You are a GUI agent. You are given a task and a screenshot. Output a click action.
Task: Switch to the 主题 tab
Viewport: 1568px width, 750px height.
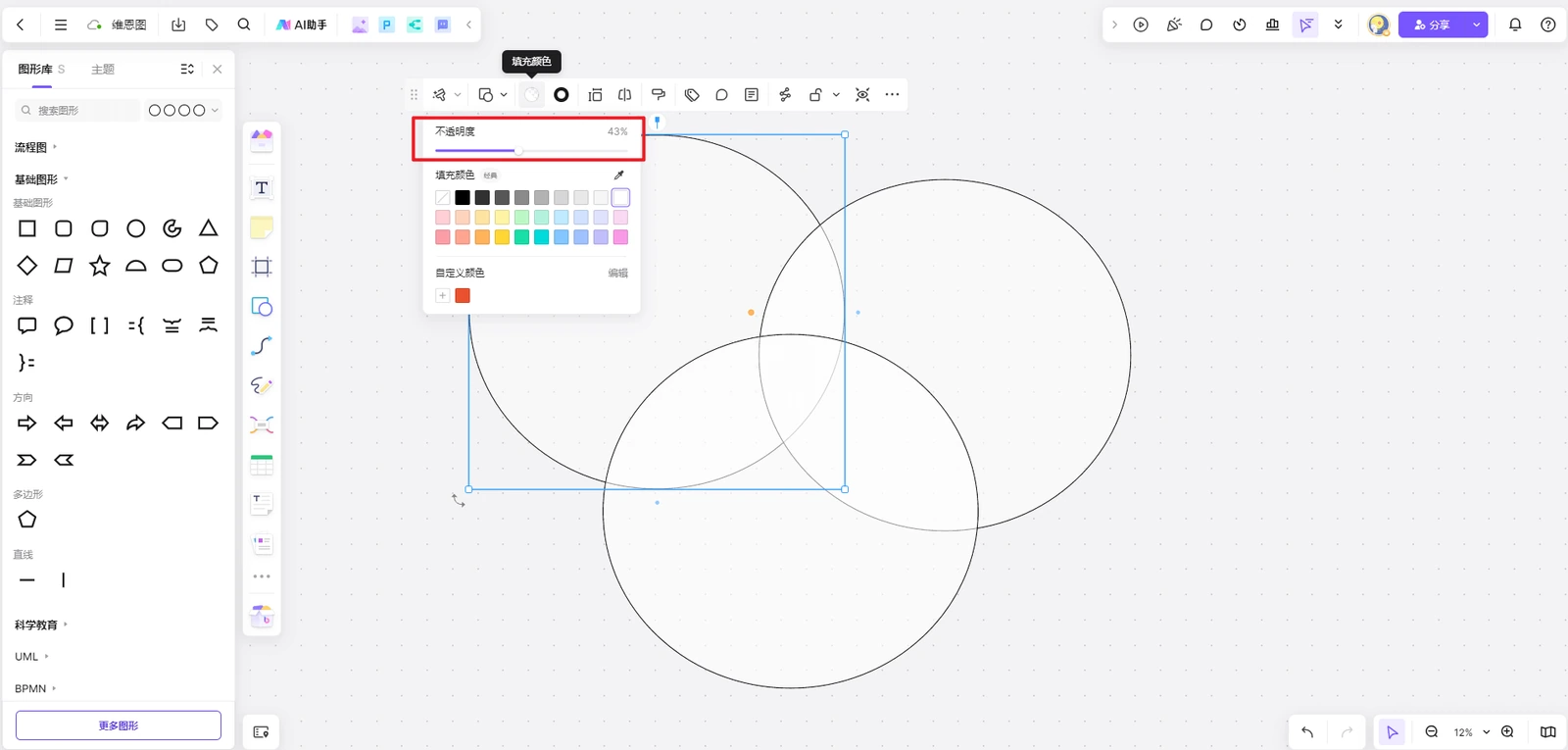pyautogui.click(x=103, y=70)
